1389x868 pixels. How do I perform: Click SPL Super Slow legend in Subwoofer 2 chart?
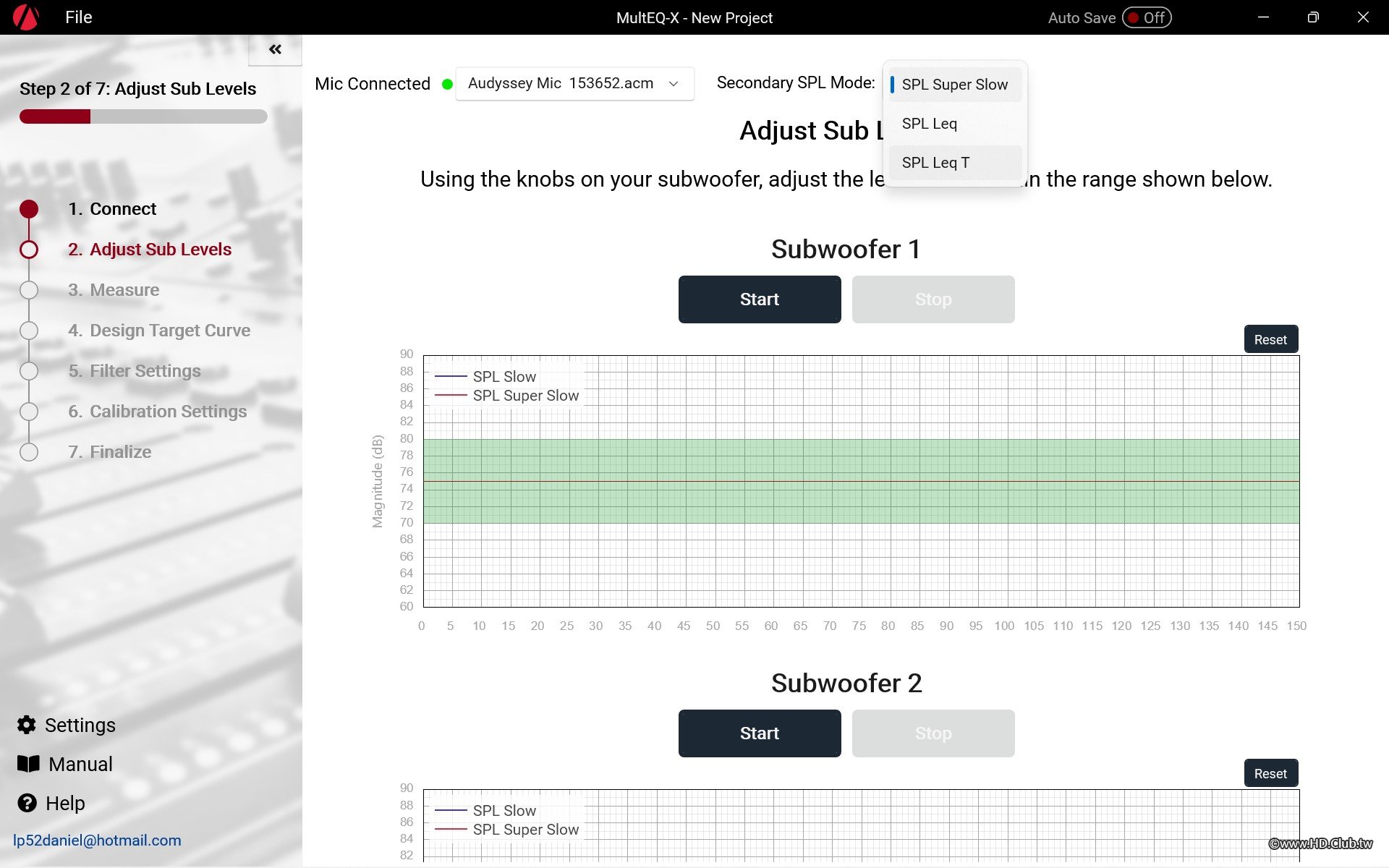click(x=506, y=830)
